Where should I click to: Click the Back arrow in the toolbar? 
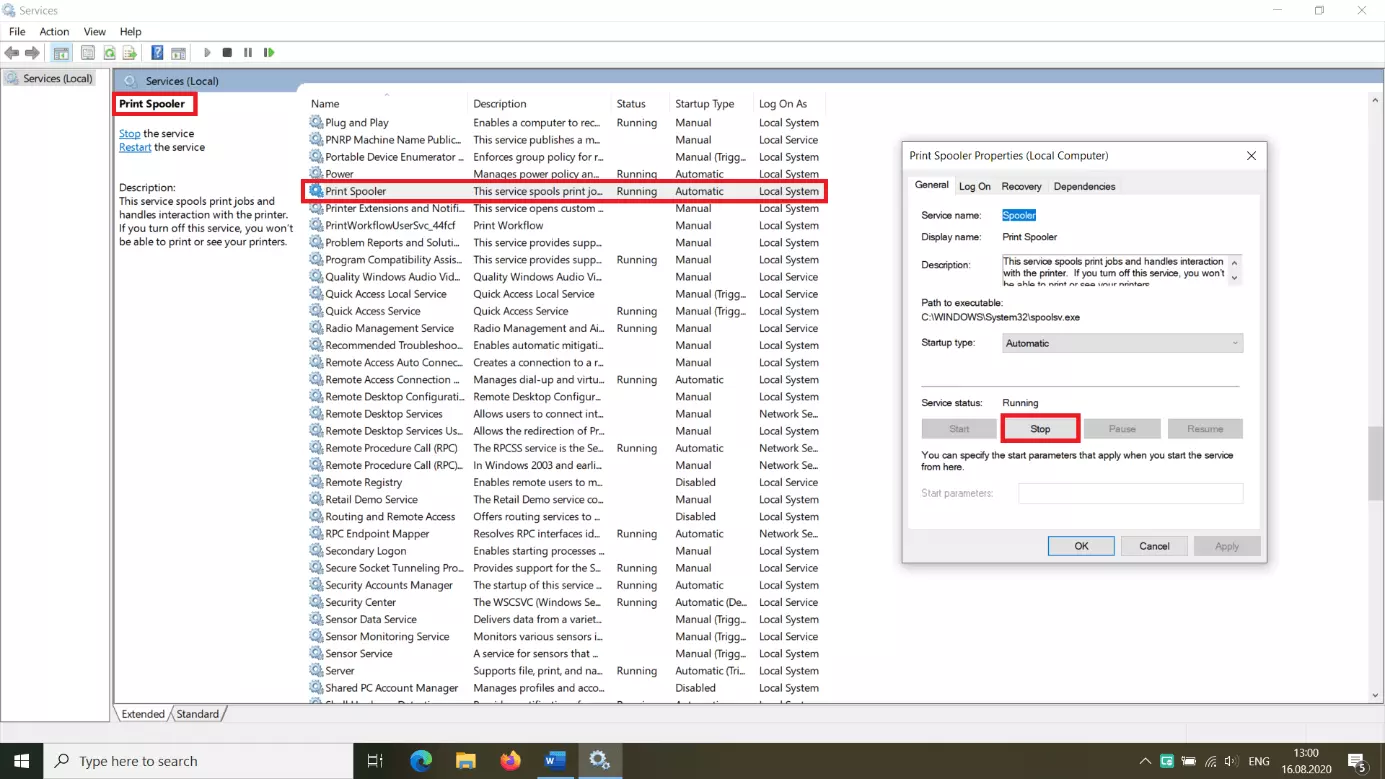12,53
